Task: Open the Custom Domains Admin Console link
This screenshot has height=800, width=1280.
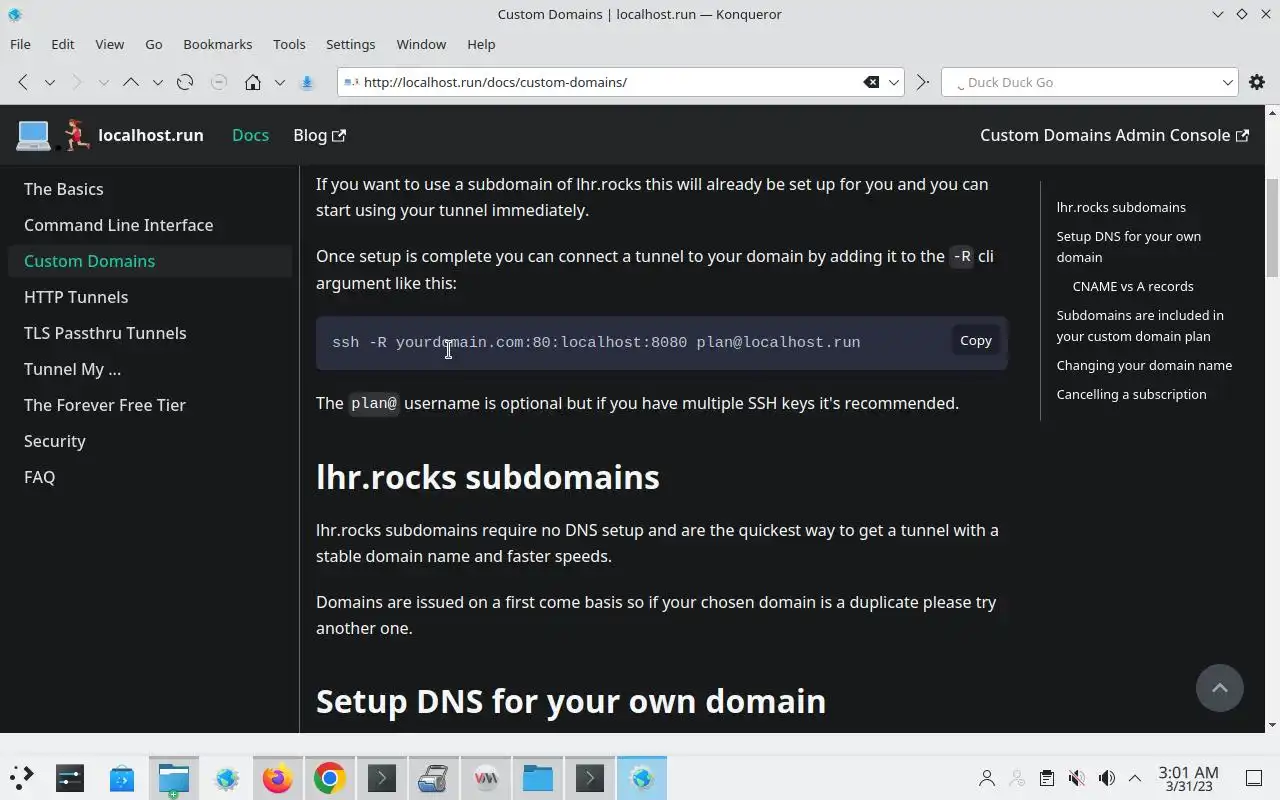Action: click(1114, 135)
